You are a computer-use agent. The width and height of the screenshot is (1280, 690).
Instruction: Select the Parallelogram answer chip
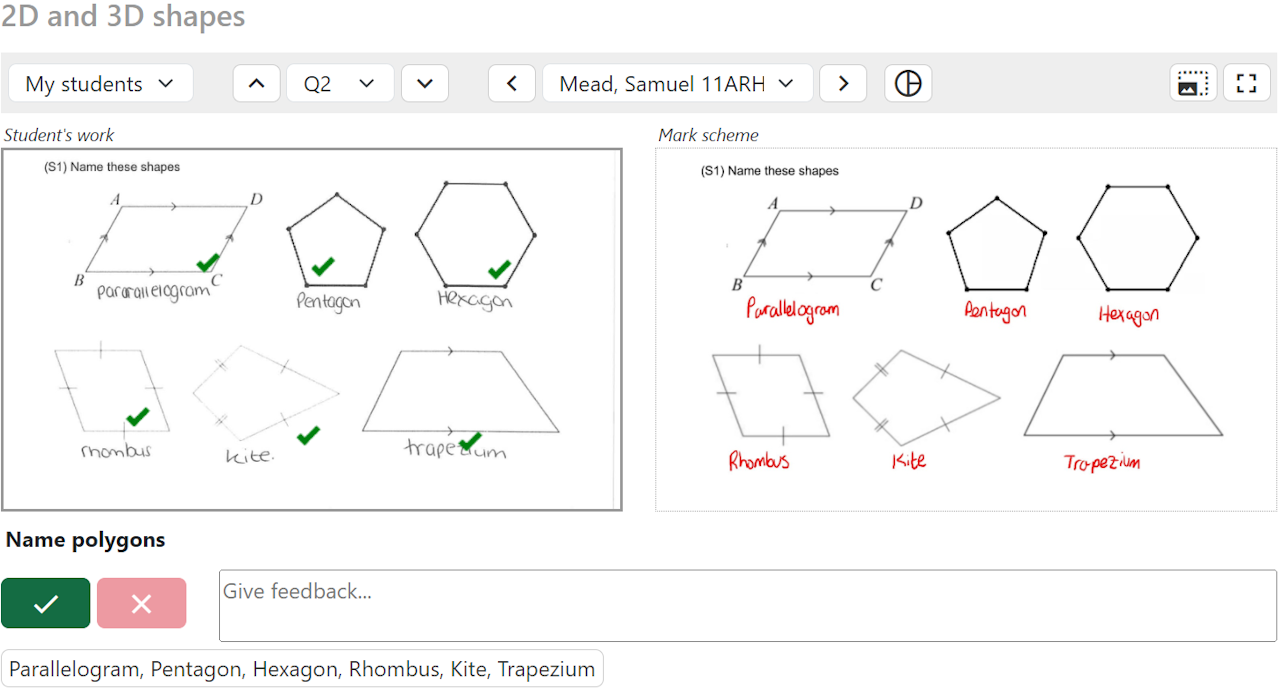[x=302, y=668]
